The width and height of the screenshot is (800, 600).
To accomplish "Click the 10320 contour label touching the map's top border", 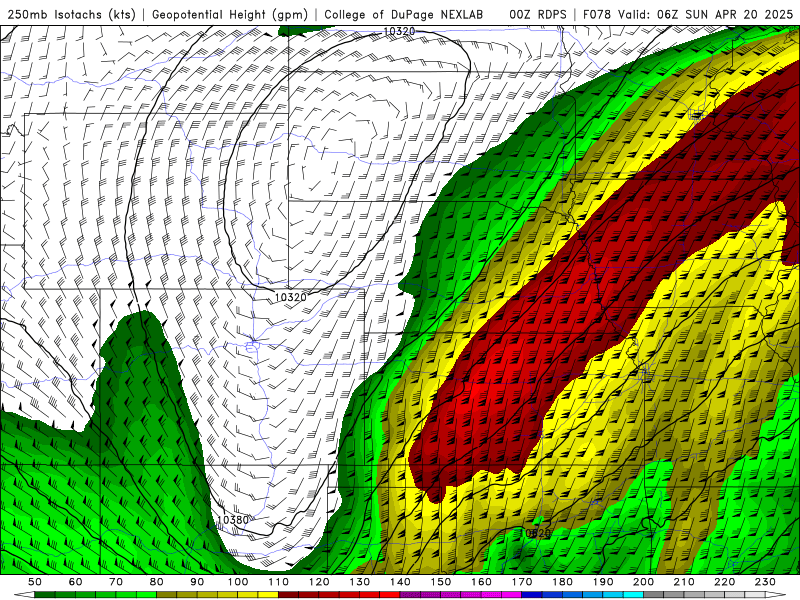I will (399, 31).
